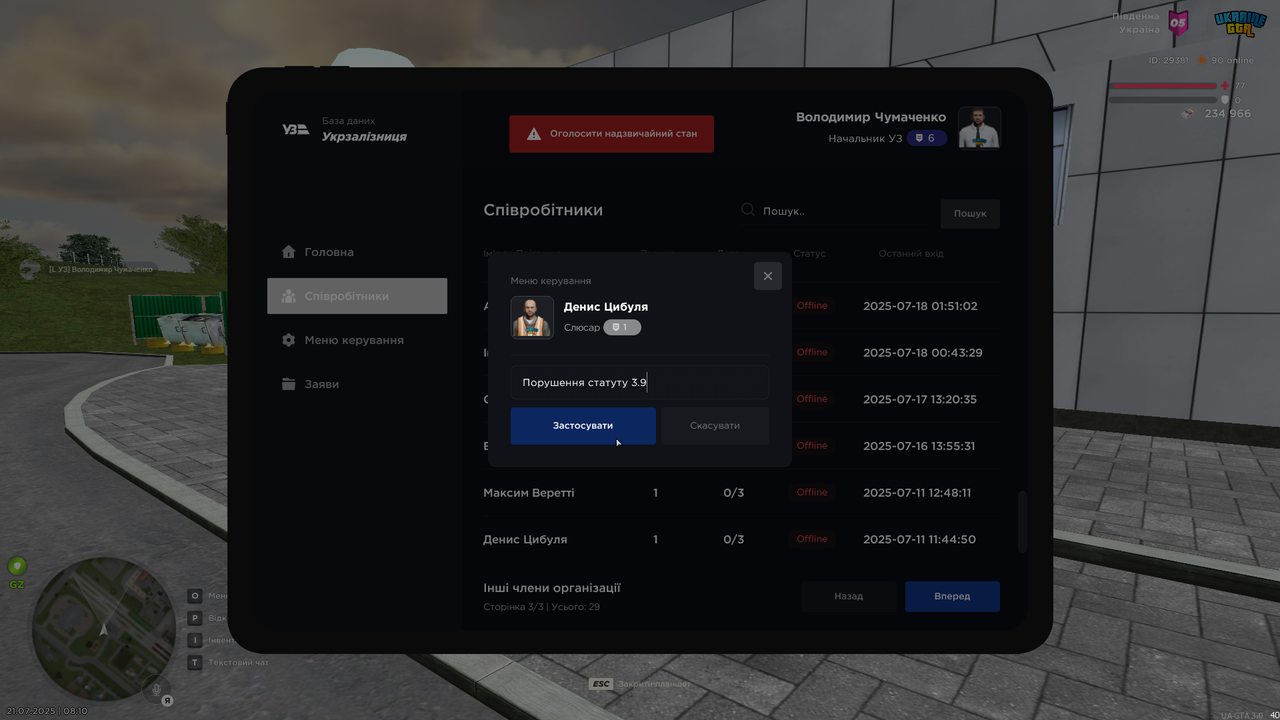This screenshot has height=720, width=1280.
Task: Click the folder icon beside Заяви
Action: pos(289,384)
